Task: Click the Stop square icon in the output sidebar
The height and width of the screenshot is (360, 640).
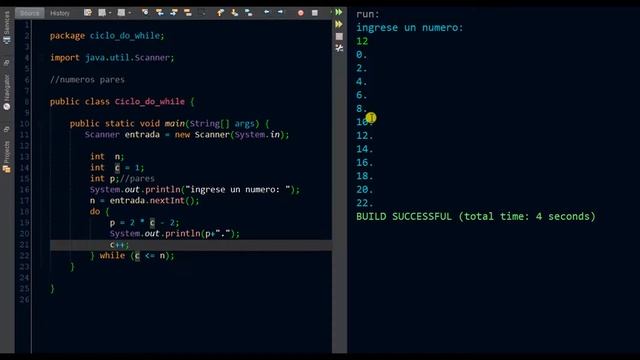Action: point(339,36)
